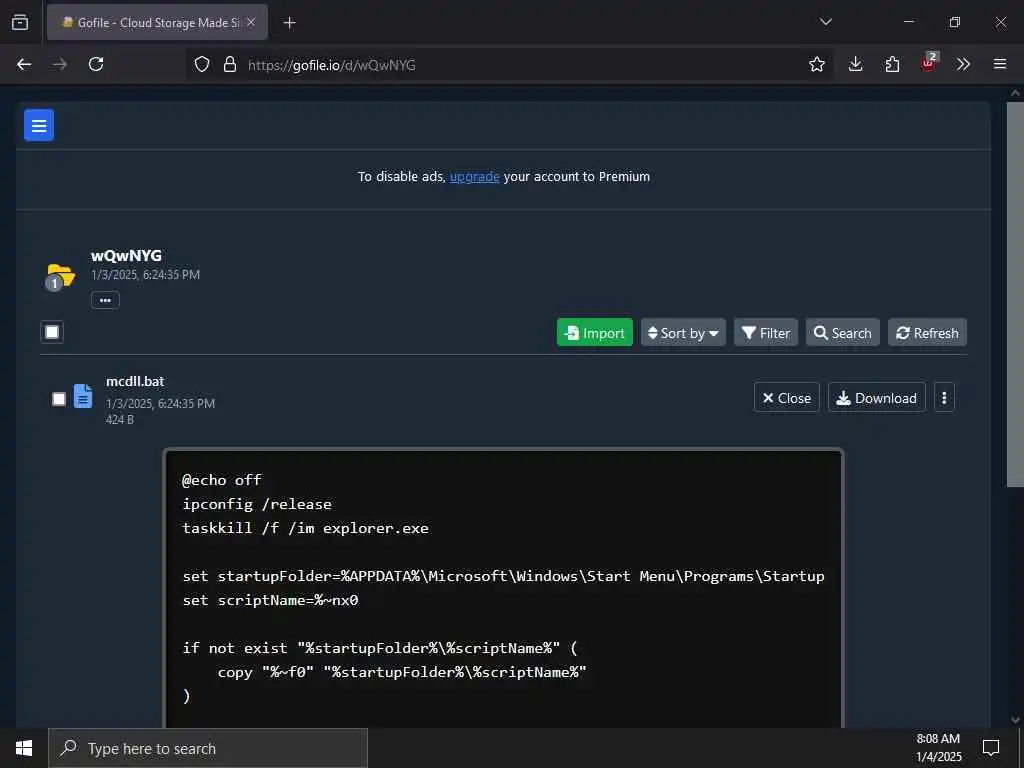Click the Firefox View icon
This screenshot has width=1024, height=768.
[20, 22]
